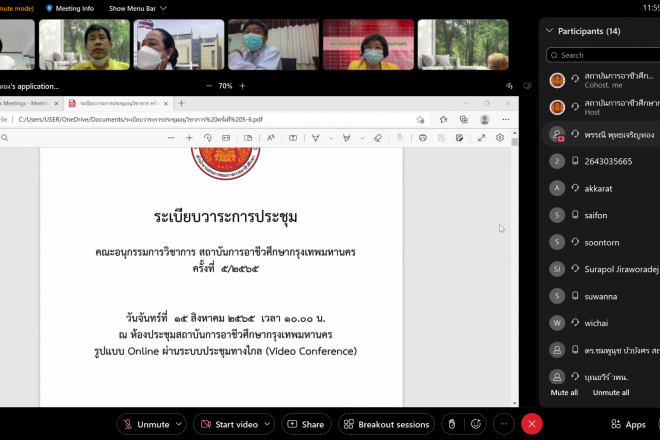
Task: Open the Highlight options arrow
Action: tap(362, 138)
